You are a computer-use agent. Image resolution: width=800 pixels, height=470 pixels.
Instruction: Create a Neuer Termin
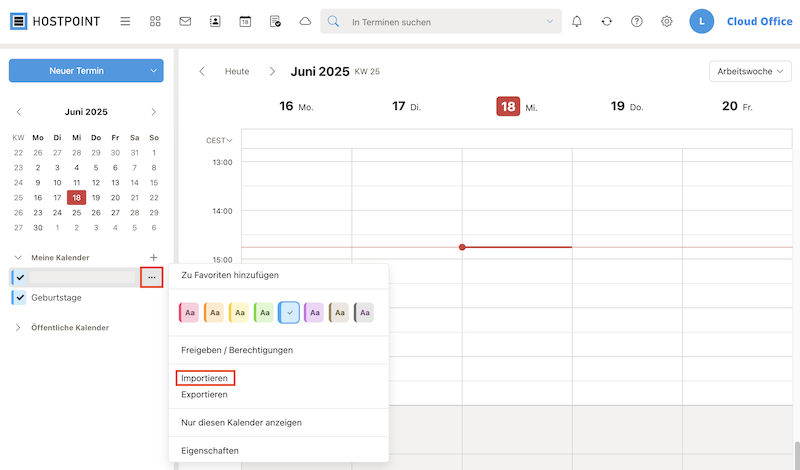77,71
